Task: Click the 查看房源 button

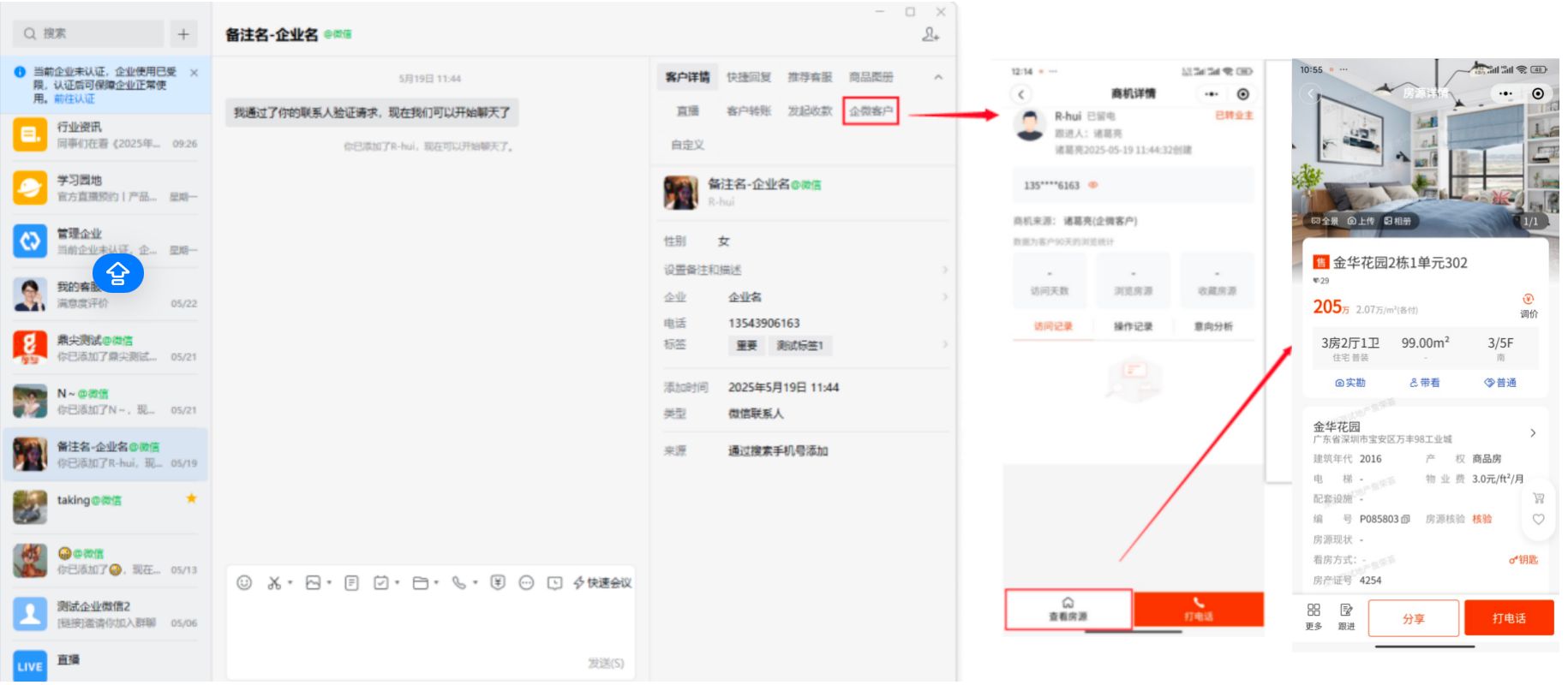Action: (x=1068, y=610)
